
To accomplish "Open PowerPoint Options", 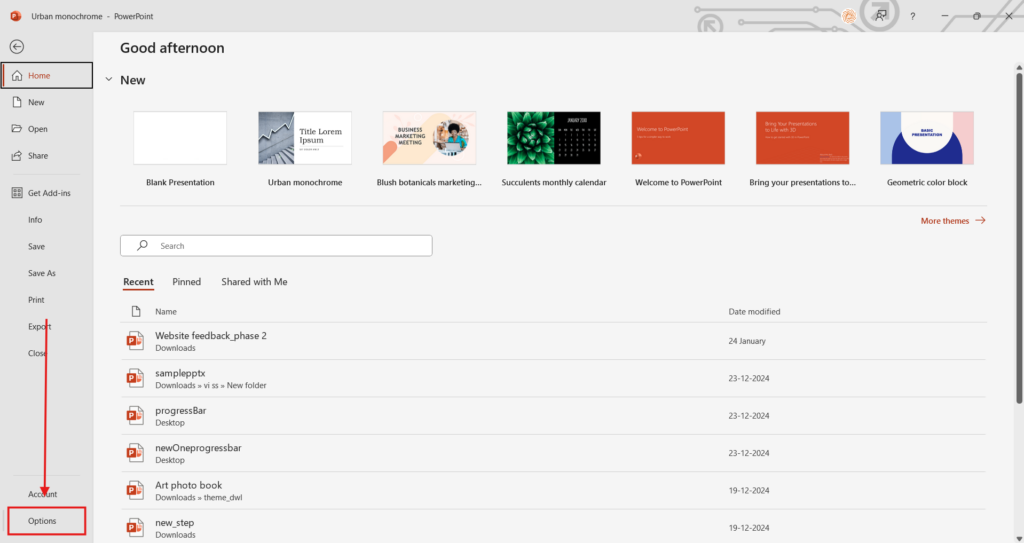I will [x=45, y=521].
